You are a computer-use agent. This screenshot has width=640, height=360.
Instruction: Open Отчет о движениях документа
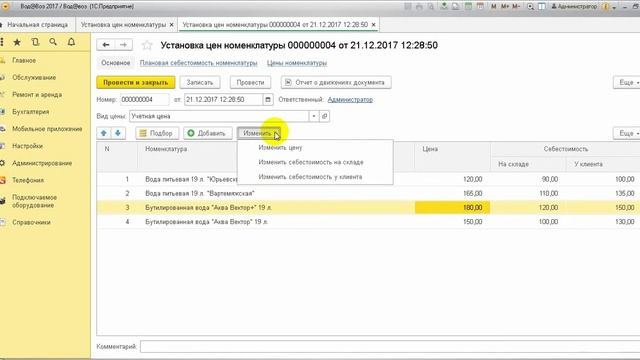click(336, 82)
